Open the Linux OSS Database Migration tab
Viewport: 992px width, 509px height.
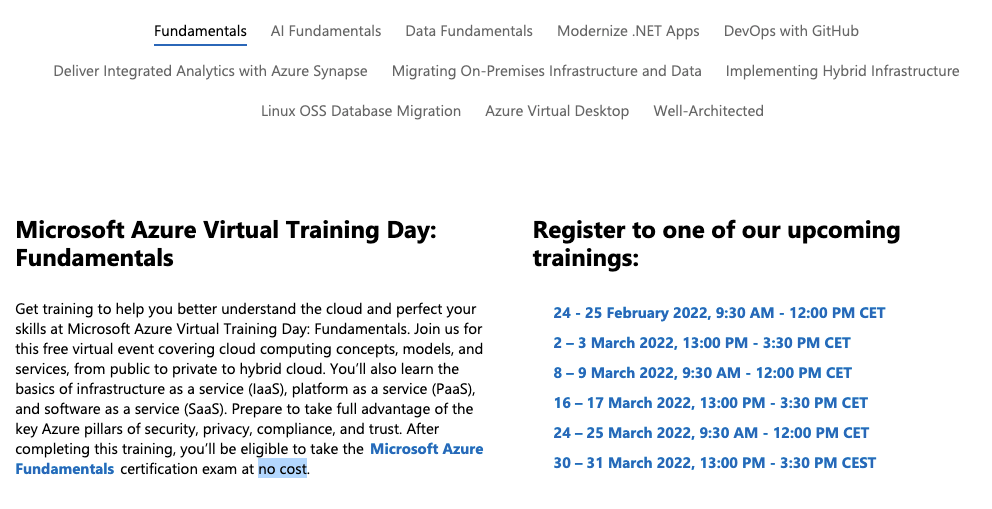[361, 111]
